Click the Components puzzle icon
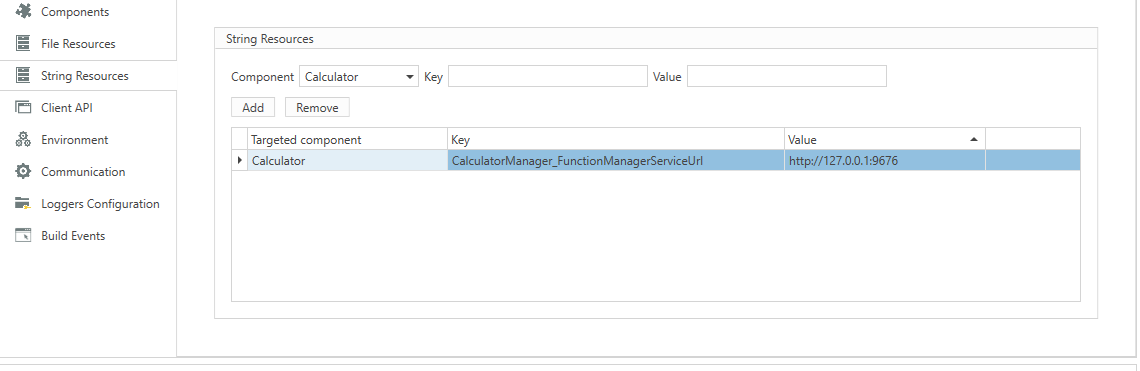 23,12
